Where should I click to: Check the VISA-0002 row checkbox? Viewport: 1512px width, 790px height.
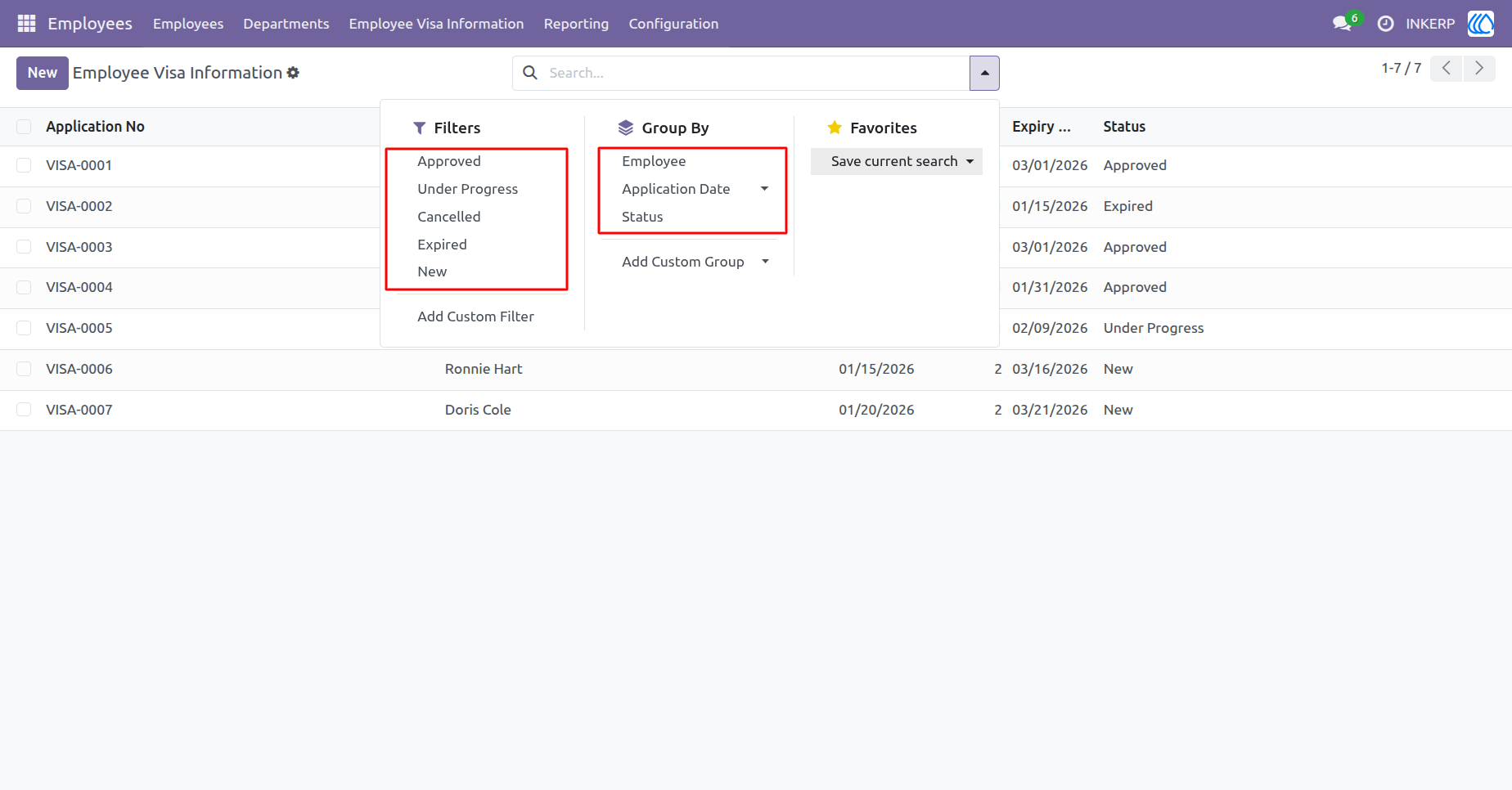24,206
